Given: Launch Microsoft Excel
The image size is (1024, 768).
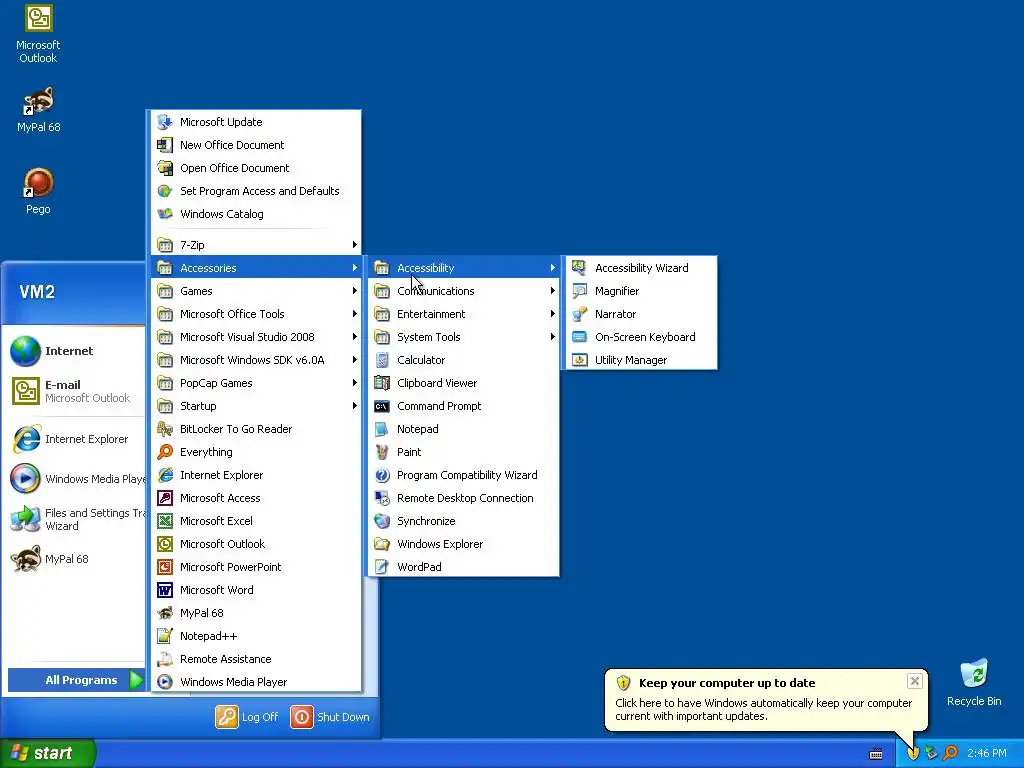Looking at the screenshot, I should tap(256, 520).
